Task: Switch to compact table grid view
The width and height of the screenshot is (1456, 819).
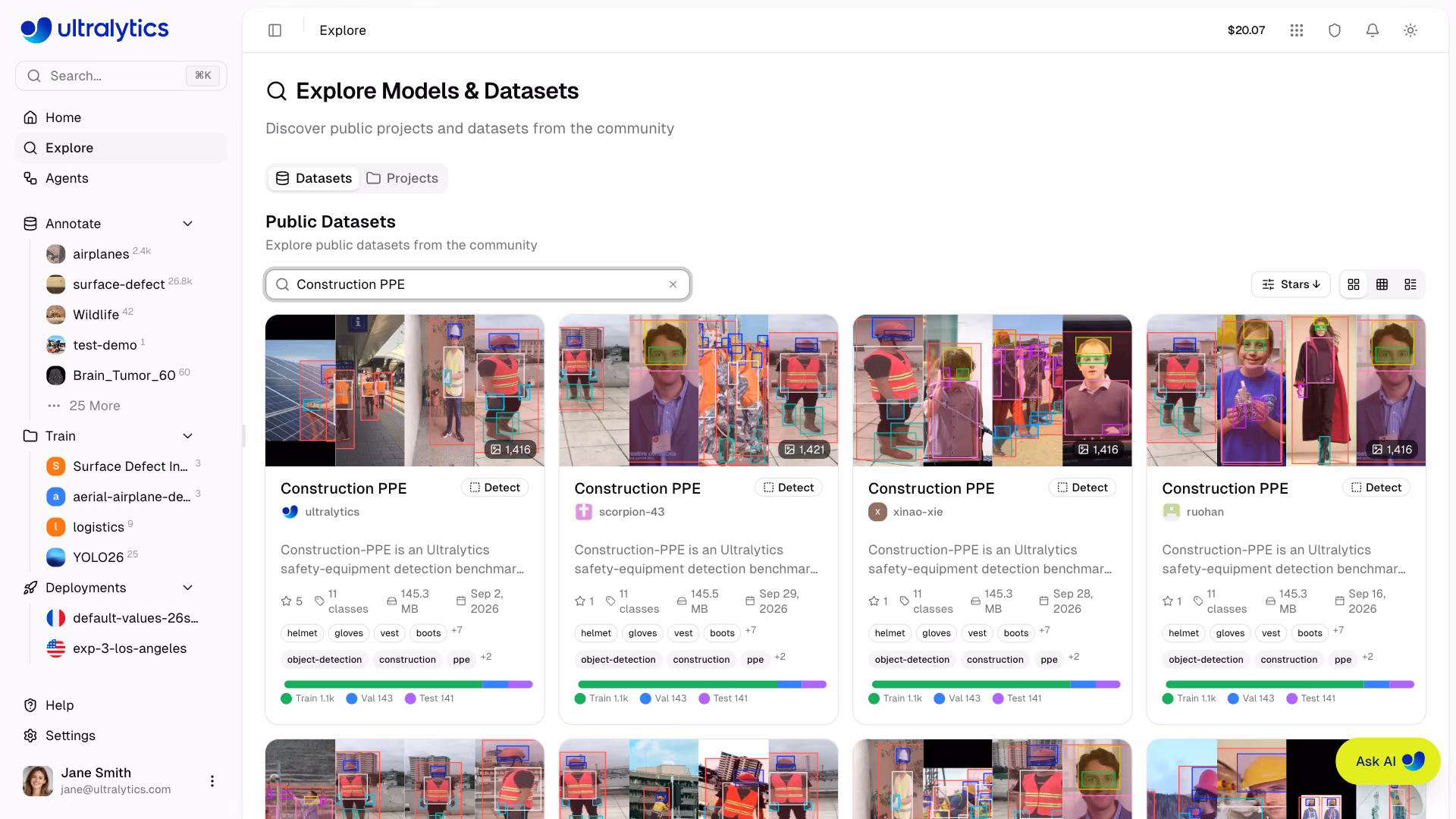Action: point(1382,284)
